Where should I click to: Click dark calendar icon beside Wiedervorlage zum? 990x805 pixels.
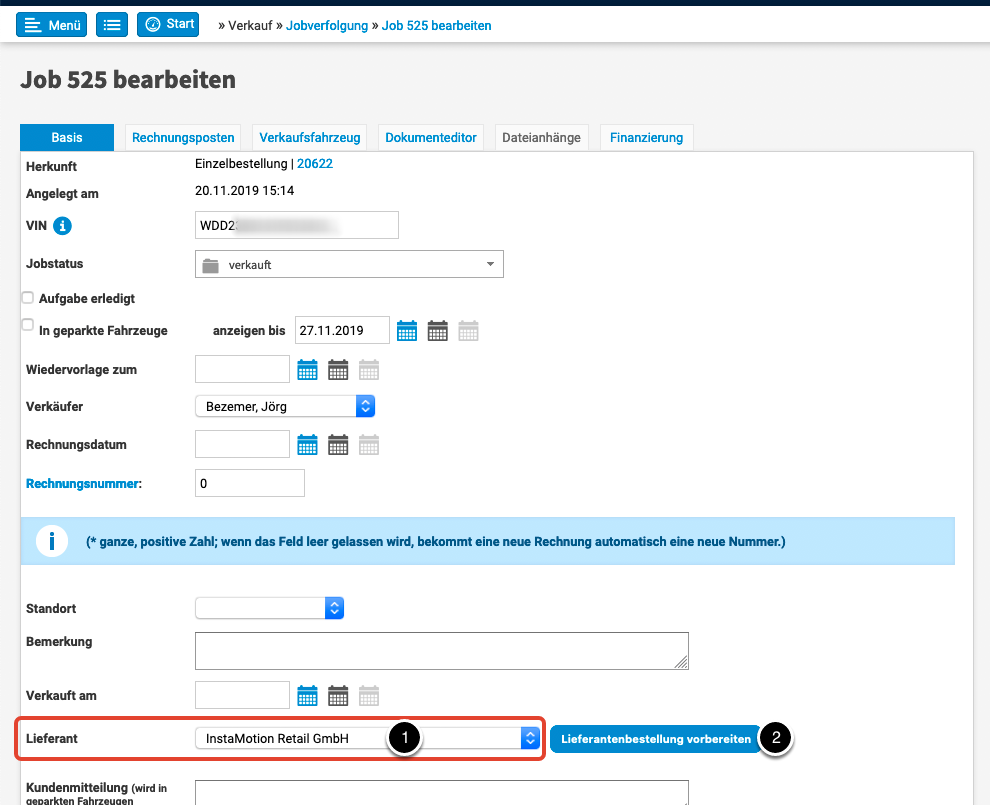338,370
